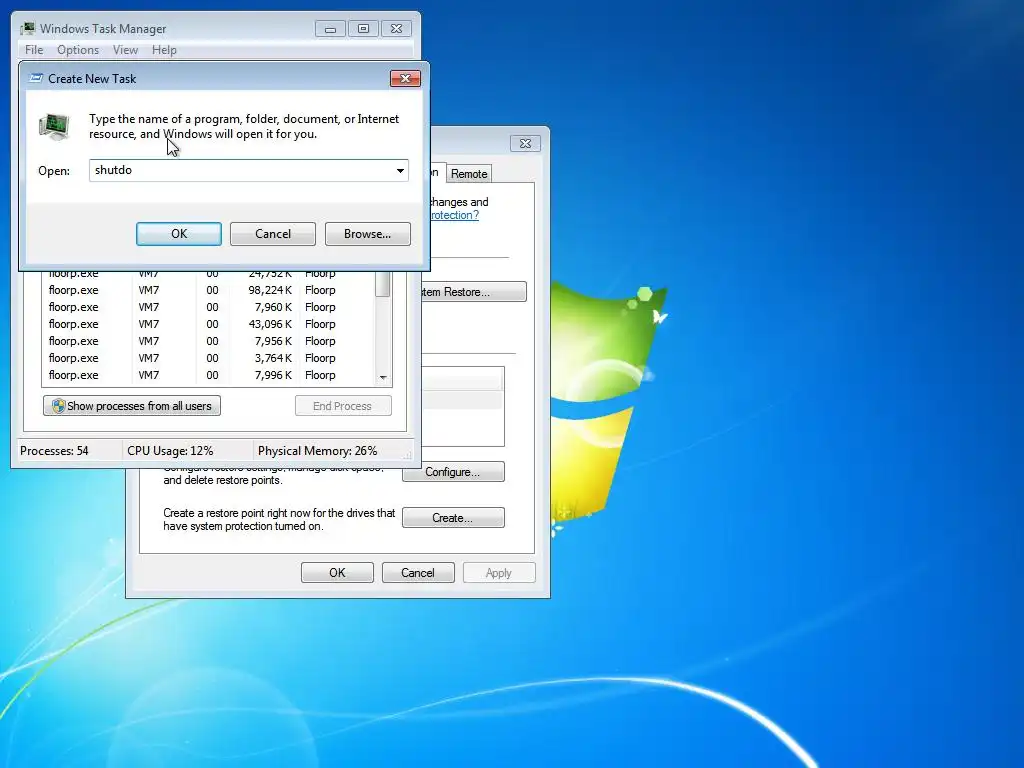Screen dimensions: 1024x768
Task: Select floorp.exe row with 7,960 K
Action: (208, 307)
